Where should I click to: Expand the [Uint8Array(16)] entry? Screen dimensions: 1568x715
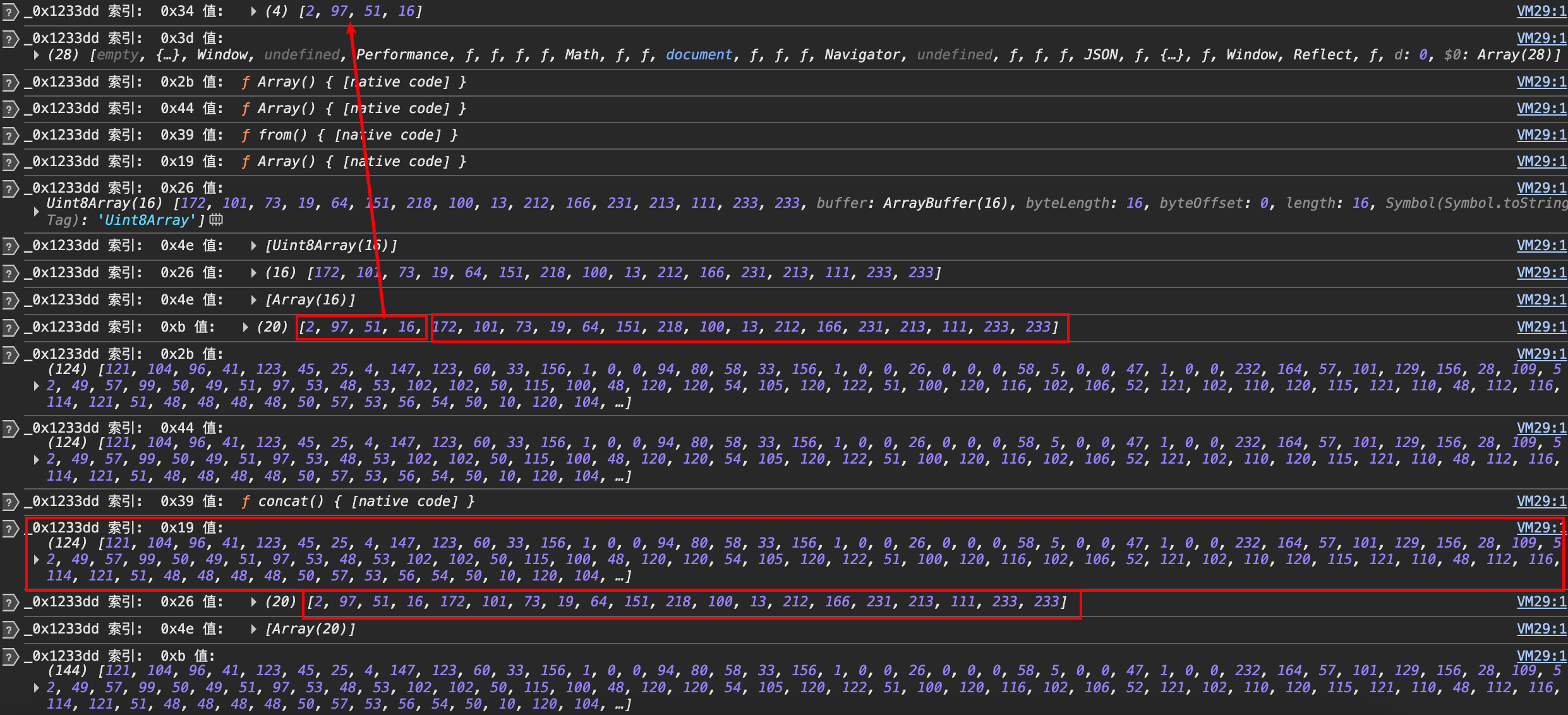click(x=253, y=246)
